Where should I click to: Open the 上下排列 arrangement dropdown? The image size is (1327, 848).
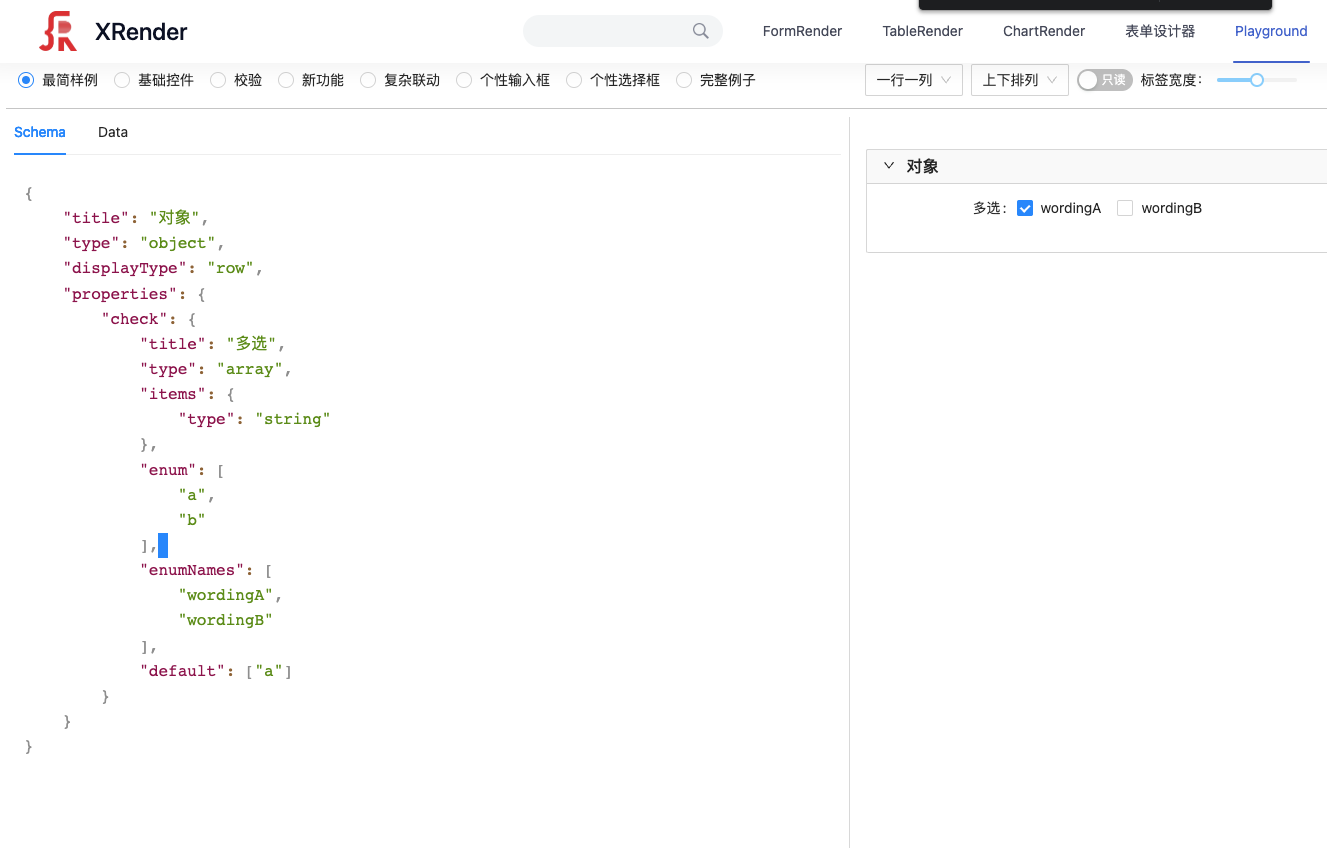[1018, 80]
